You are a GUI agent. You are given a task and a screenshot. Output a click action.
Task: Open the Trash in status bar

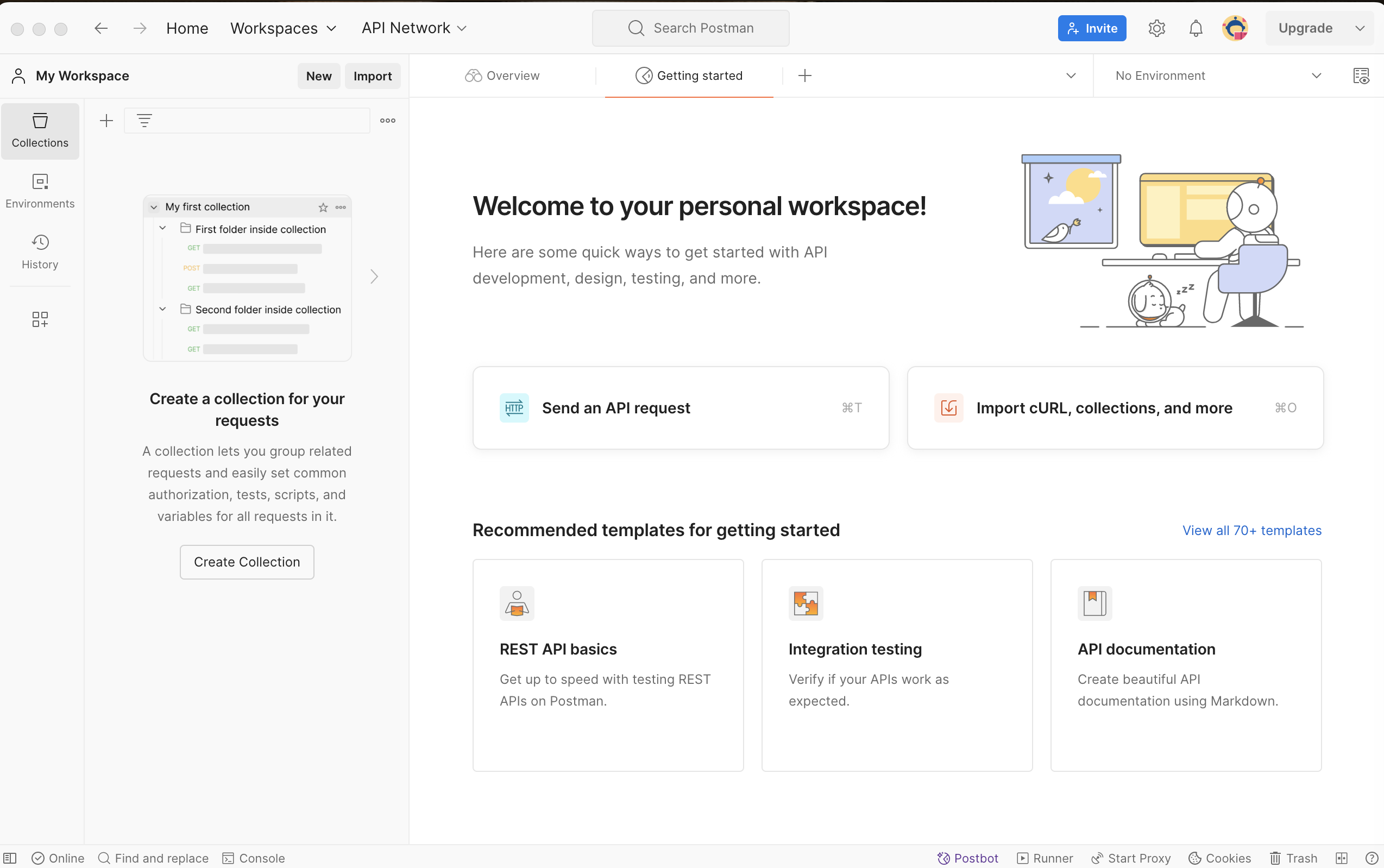pos(1293,858)
